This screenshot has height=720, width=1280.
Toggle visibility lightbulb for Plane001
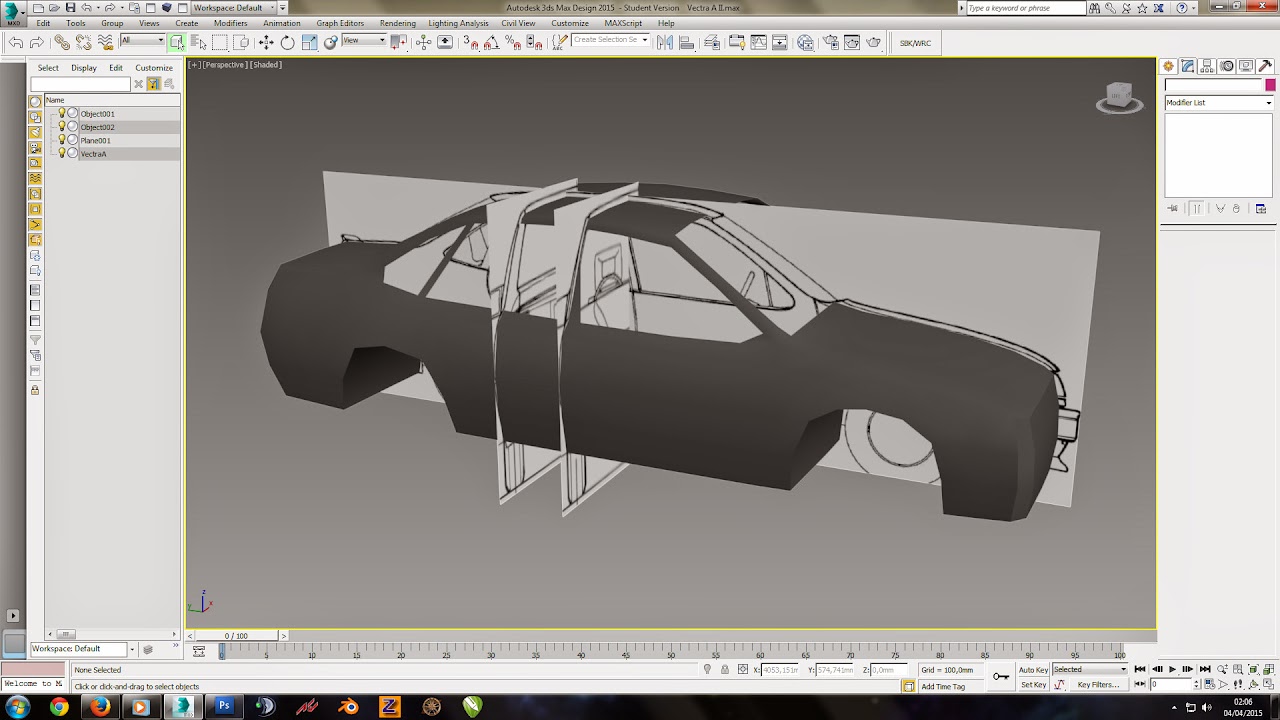(61, 141)
